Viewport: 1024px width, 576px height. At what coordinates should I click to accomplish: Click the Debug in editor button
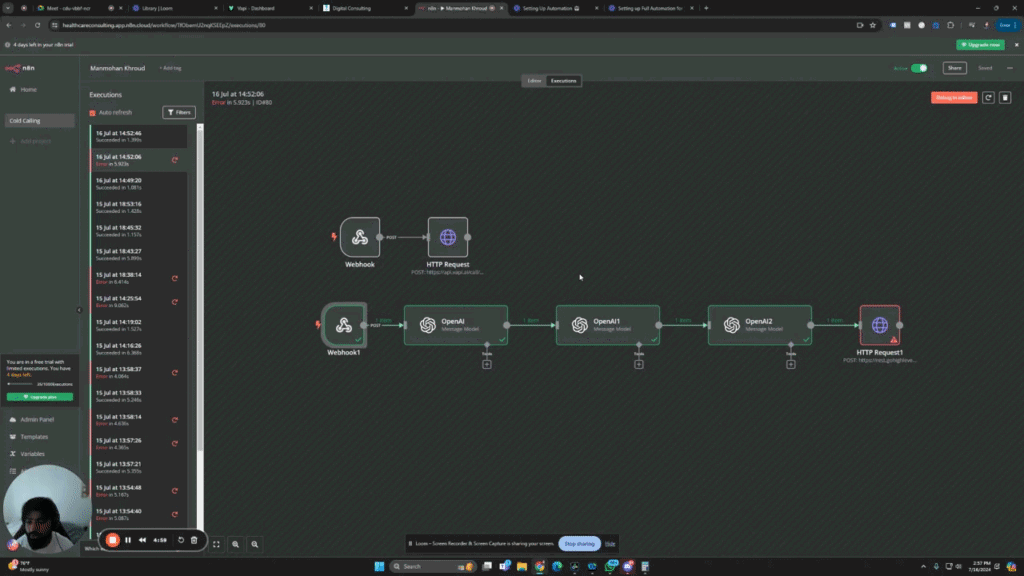tap(953, 98)
